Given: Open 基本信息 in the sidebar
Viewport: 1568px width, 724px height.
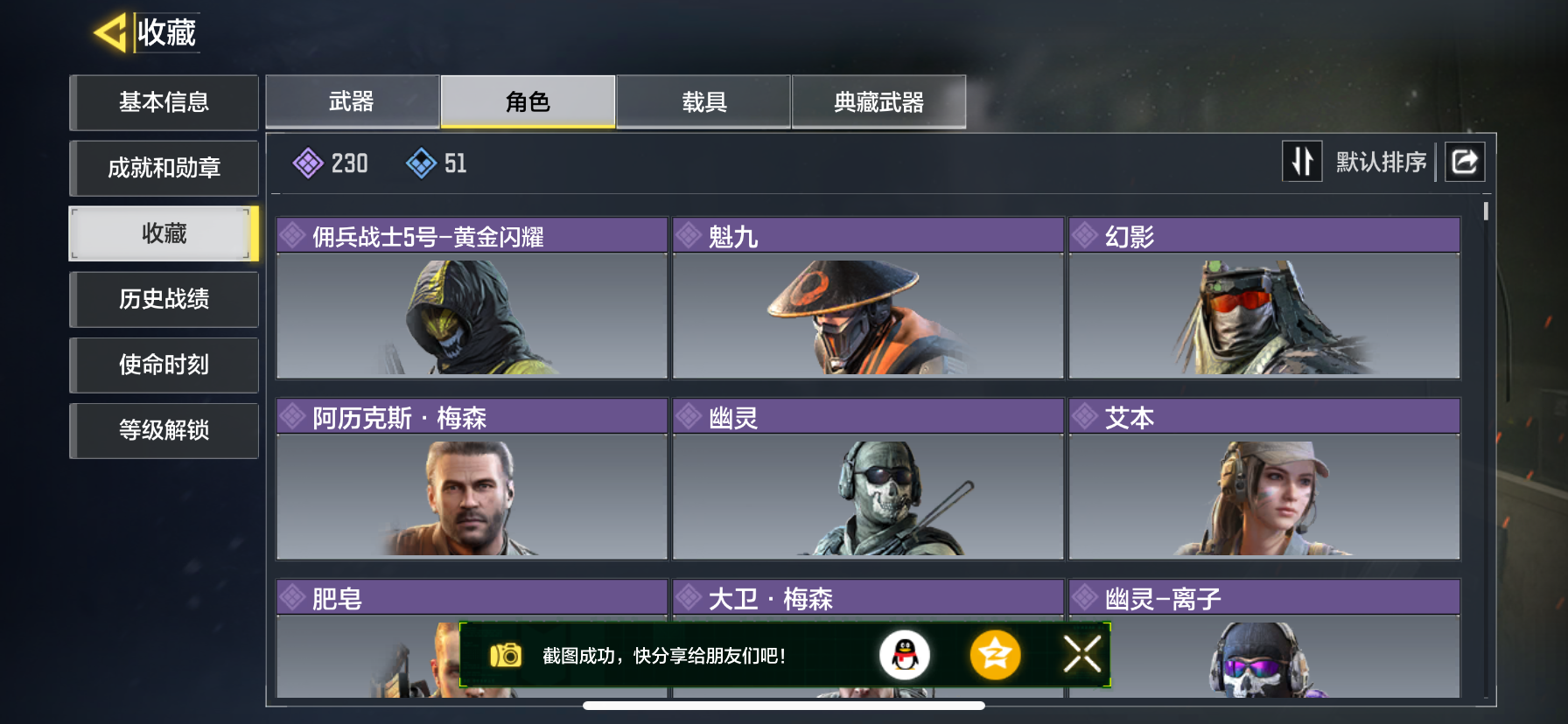Looking at the screenshot, I should point(164,102).
